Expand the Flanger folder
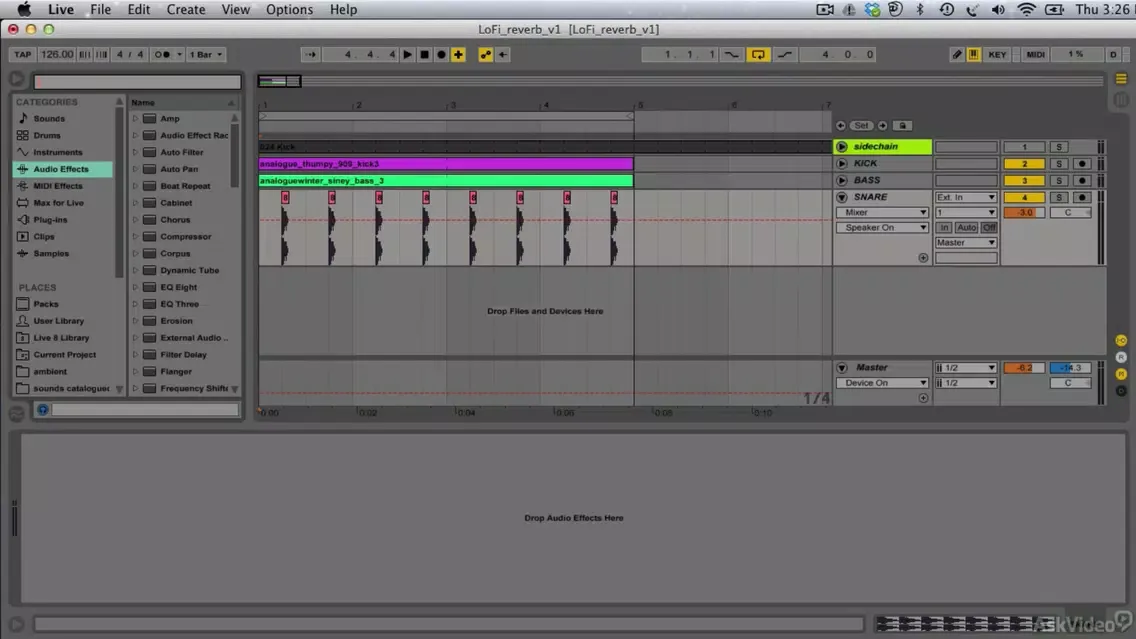This screenshot has width=1136, height=639. coord(135,371)
